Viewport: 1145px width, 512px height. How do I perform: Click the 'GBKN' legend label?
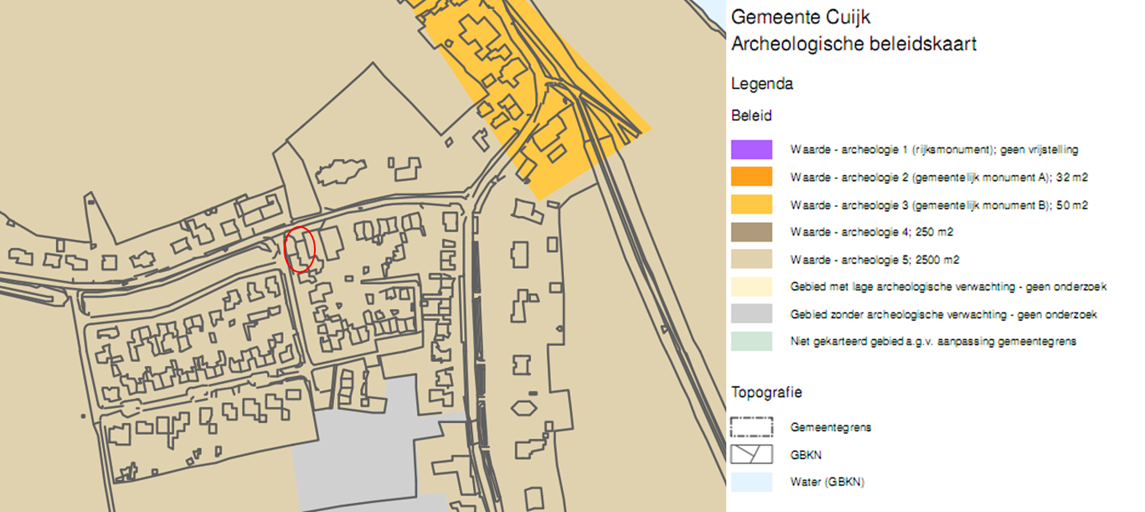click(804, 455)
